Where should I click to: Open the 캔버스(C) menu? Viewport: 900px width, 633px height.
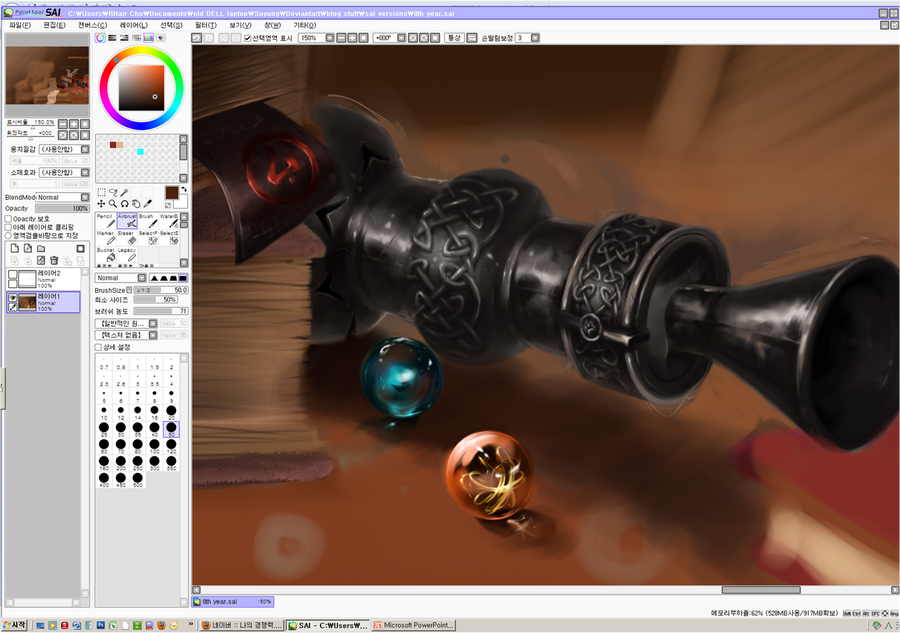coord(92,25)
